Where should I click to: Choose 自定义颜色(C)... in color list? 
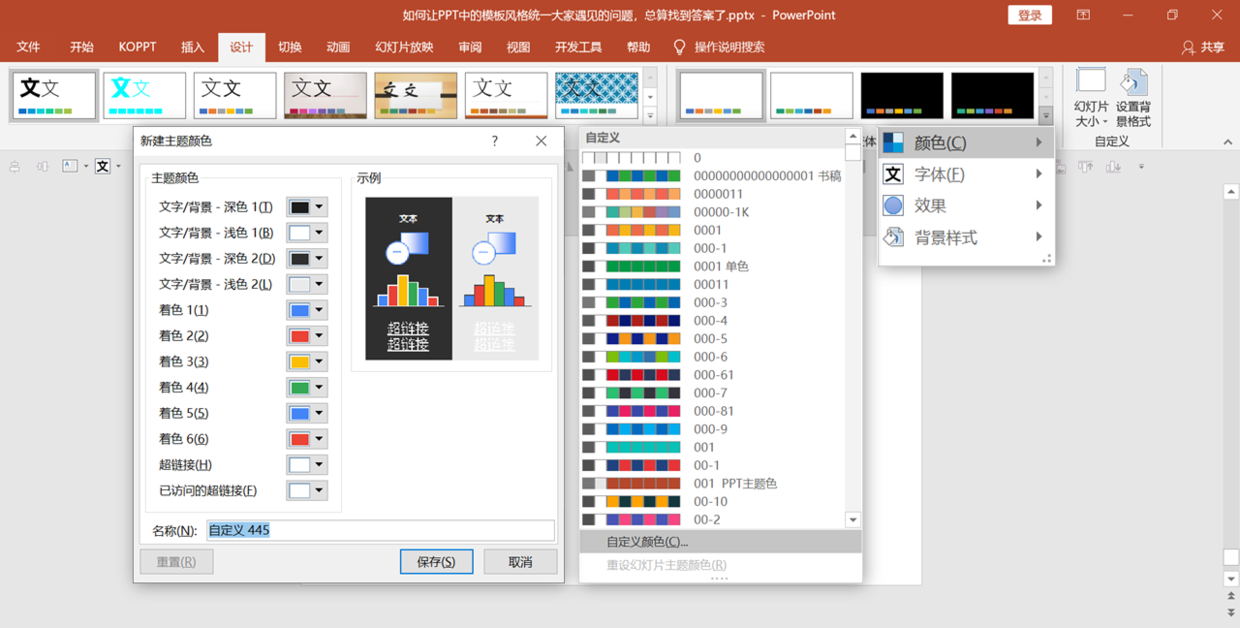tap(720, 542)
